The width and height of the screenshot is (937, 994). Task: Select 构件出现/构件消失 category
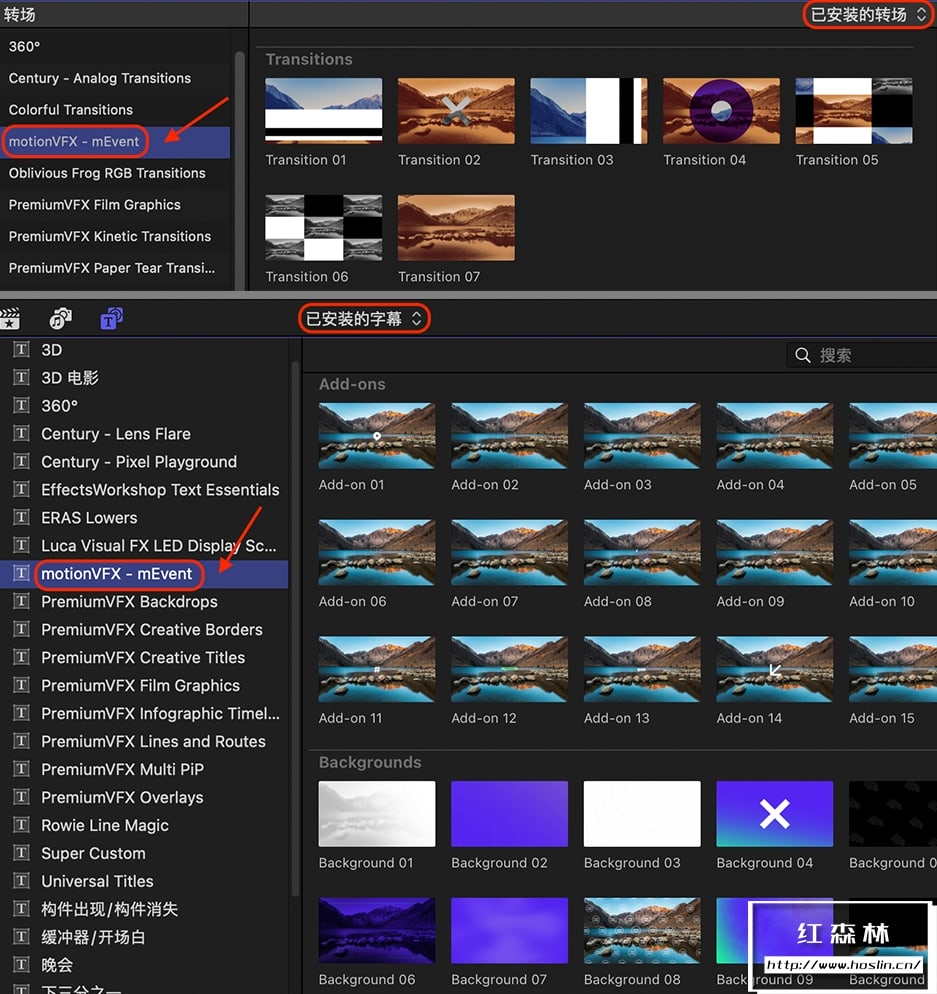(x=145, y=909)
